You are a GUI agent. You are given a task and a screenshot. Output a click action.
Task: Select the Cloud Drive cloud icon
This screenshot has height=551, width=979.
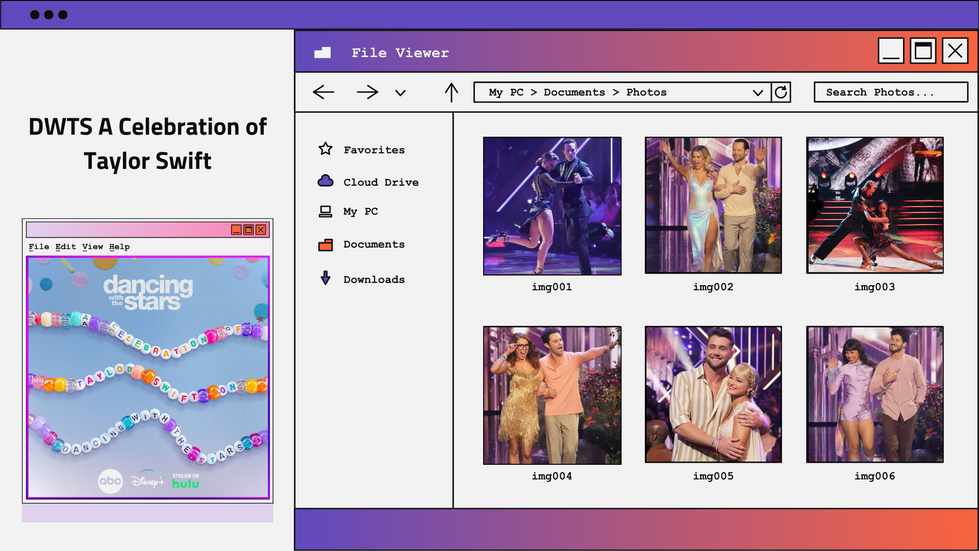tap(325, 181)
